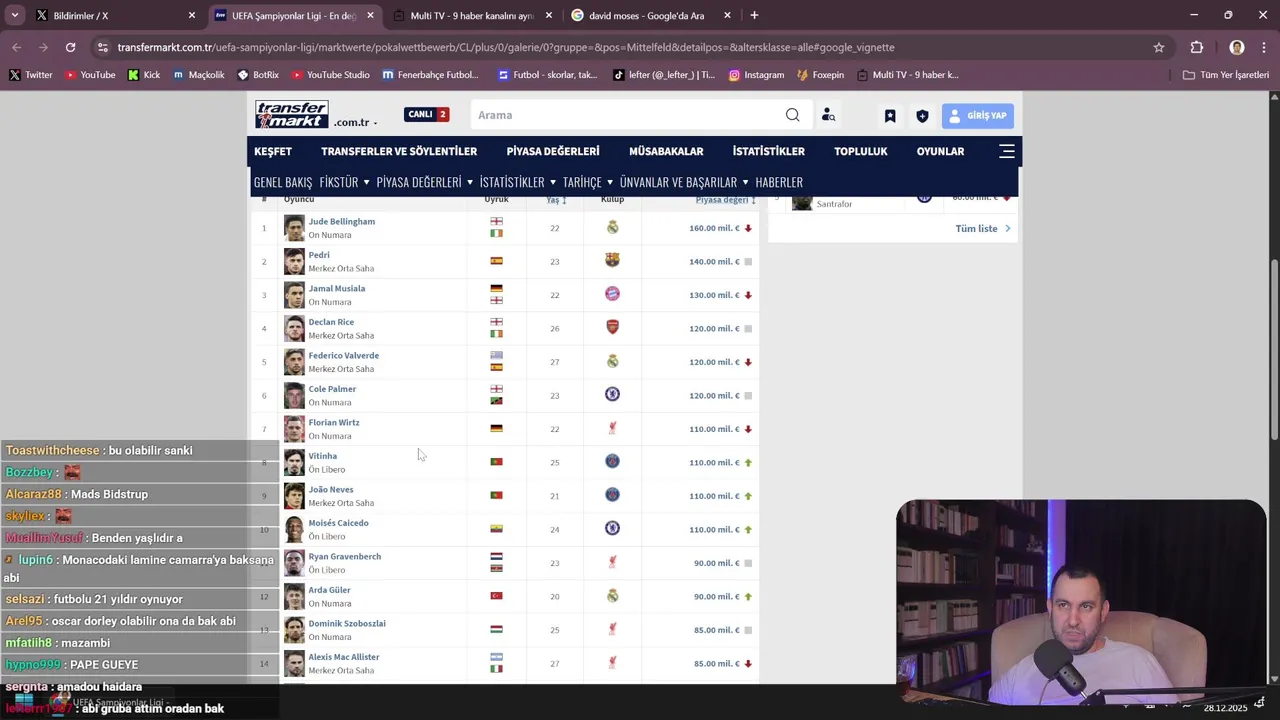
Task: Click the Barcelona crest in Pedri row
Action: (612, 261)
